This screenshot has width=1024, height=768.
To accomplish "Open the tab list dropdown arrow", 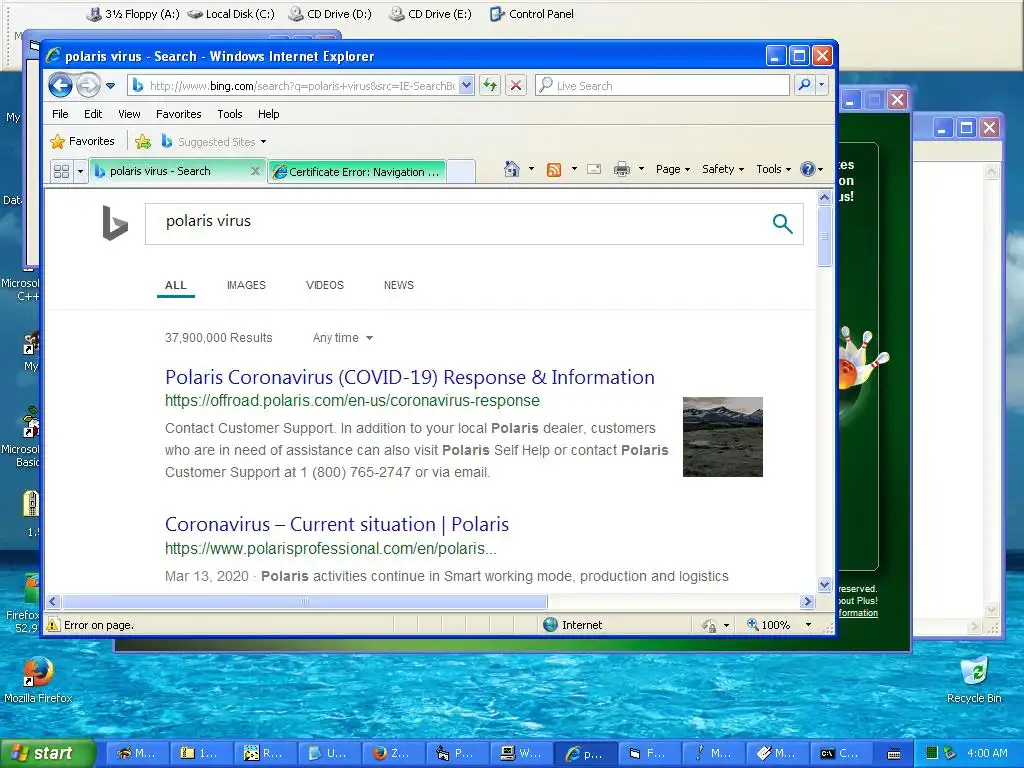I will pos(80,172).
